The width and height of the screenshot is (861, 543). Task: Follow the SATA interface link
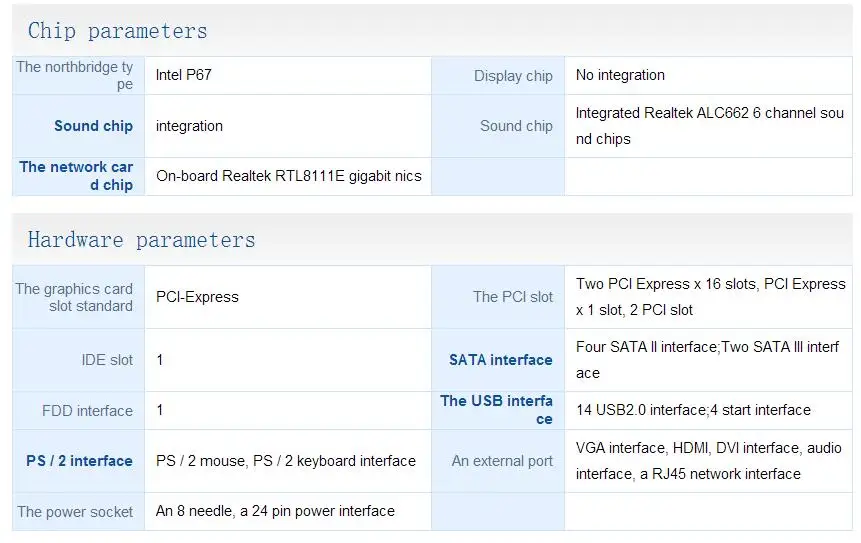pyautogui.click(x=501, y=360)
